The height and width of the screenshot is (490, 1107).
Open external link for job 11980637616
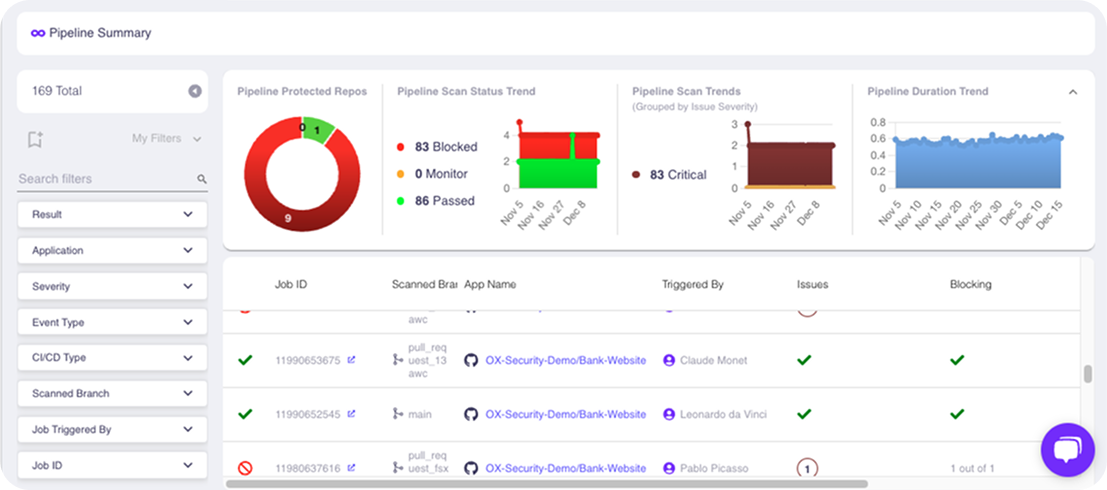[352, 467]
